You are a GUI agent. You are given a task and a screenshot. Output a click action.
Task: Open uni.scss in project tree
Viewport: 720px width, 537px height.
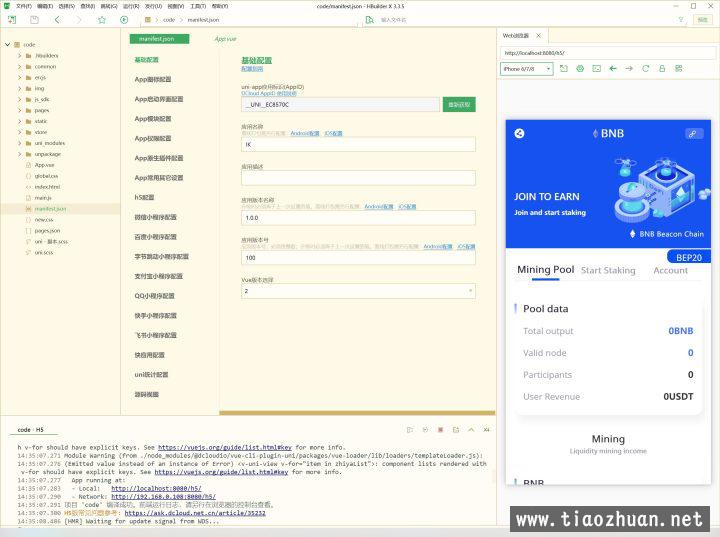tap(44, 253)
